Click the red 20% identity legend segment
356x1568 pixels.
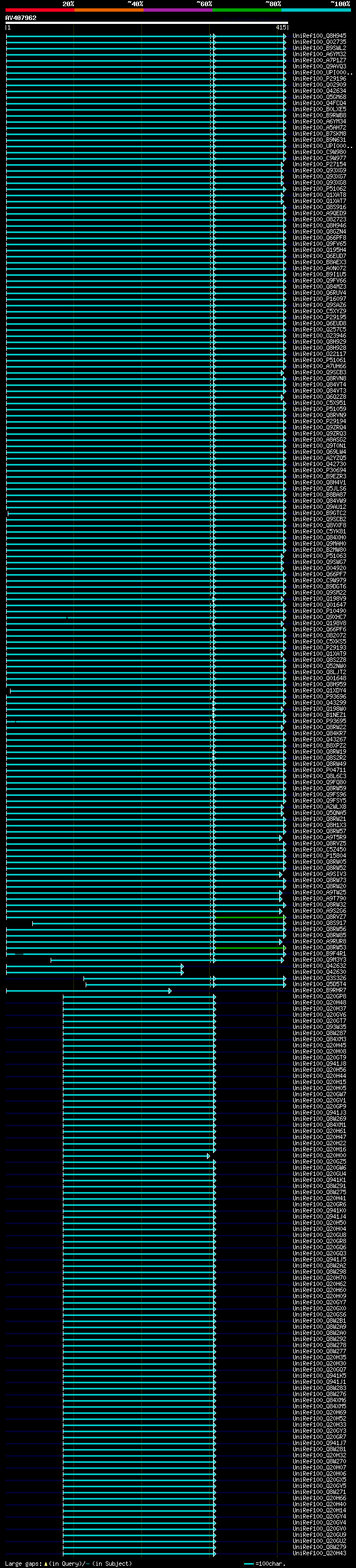click(39, 10)
